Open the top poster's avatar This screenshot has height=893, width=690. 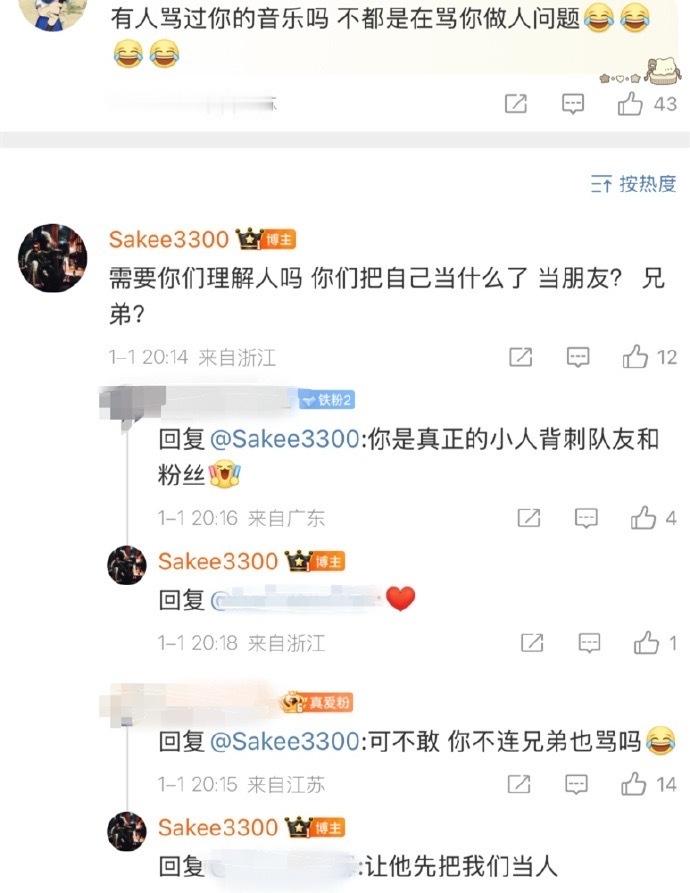[52, 13]
